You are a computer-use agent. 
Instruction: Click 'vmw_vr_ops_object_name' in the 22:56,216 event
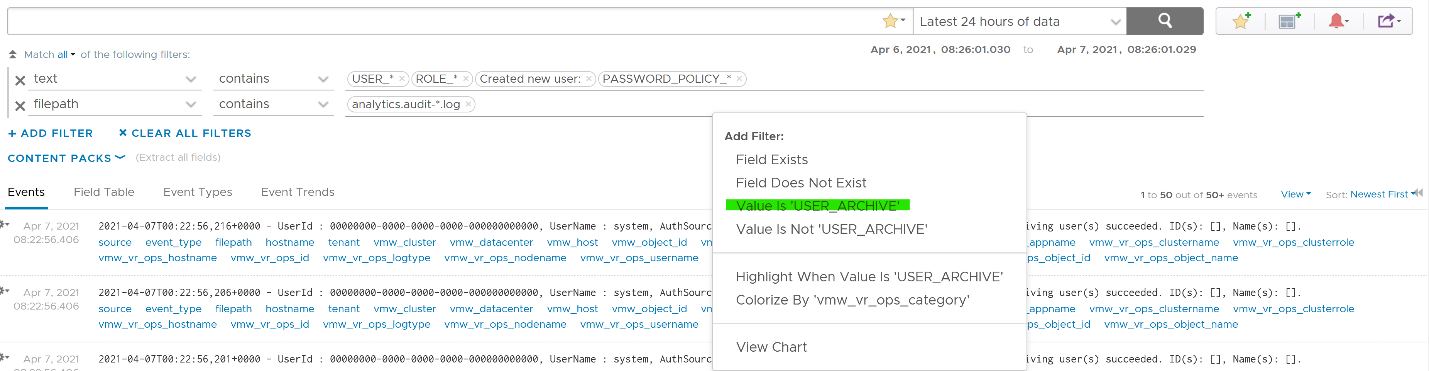coord(1171,258)
